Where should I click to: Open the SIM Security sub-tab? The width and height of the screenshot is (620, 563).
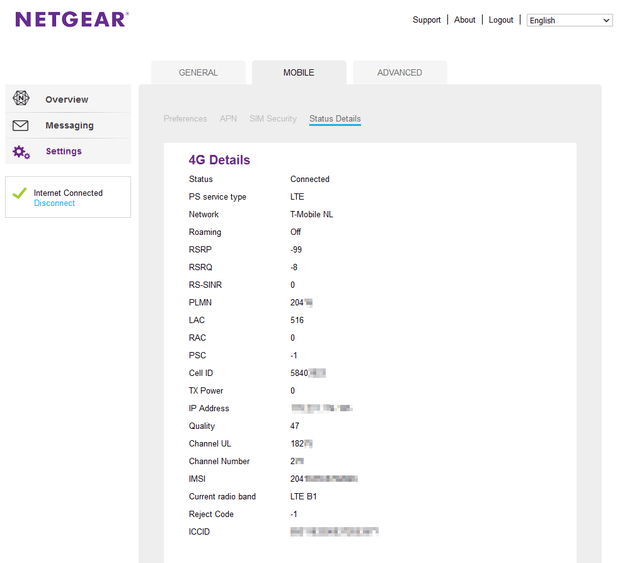point(273,119)
